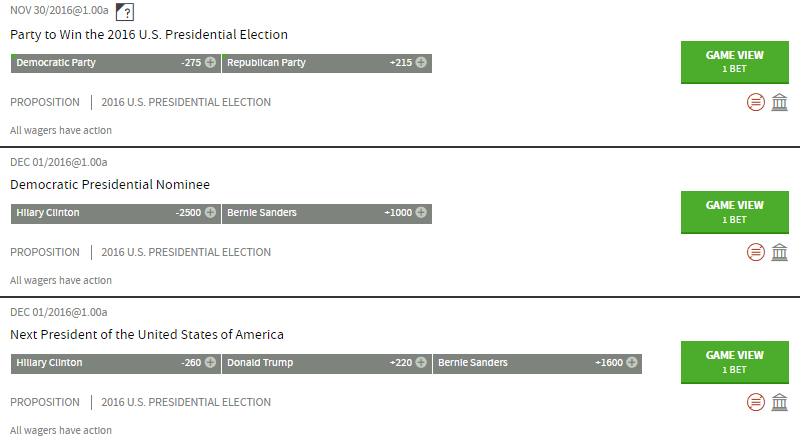Add Democratic Party -275 bet with plus icon
This screenshot has height=437, width=800.
210,62
